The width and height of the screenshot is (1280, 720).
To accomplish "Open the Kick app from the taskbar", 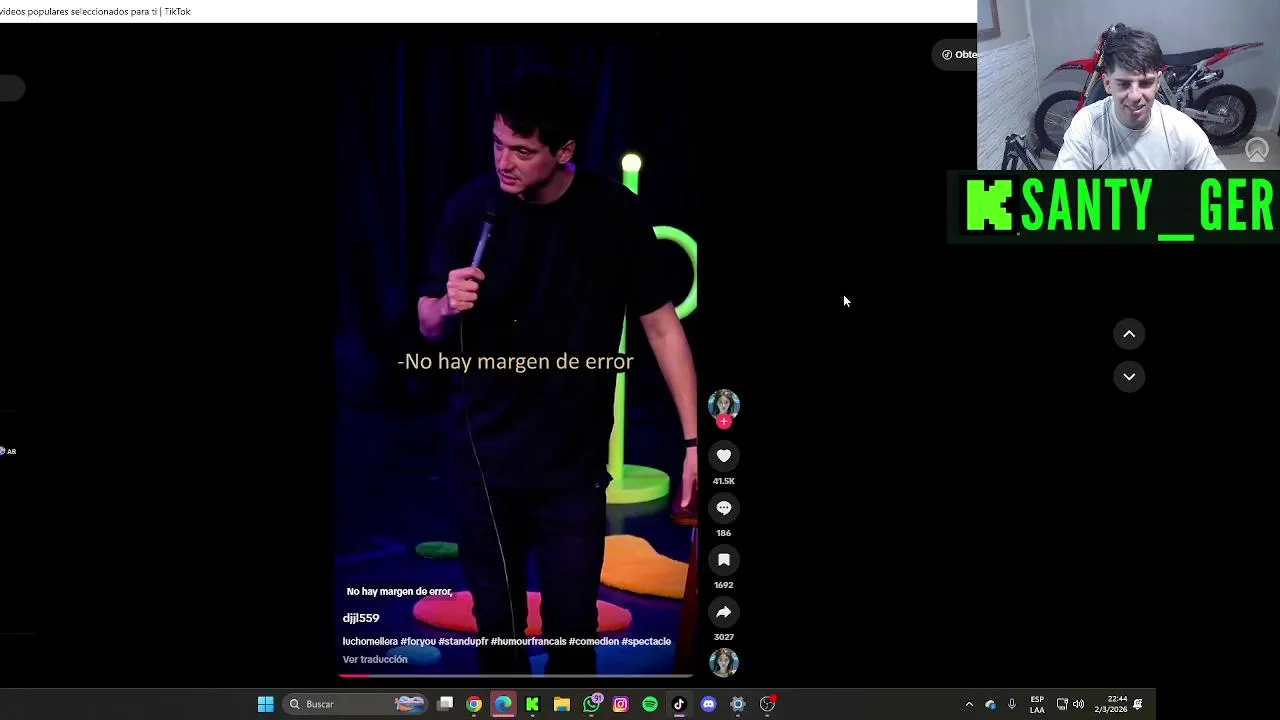I will 532,704.
